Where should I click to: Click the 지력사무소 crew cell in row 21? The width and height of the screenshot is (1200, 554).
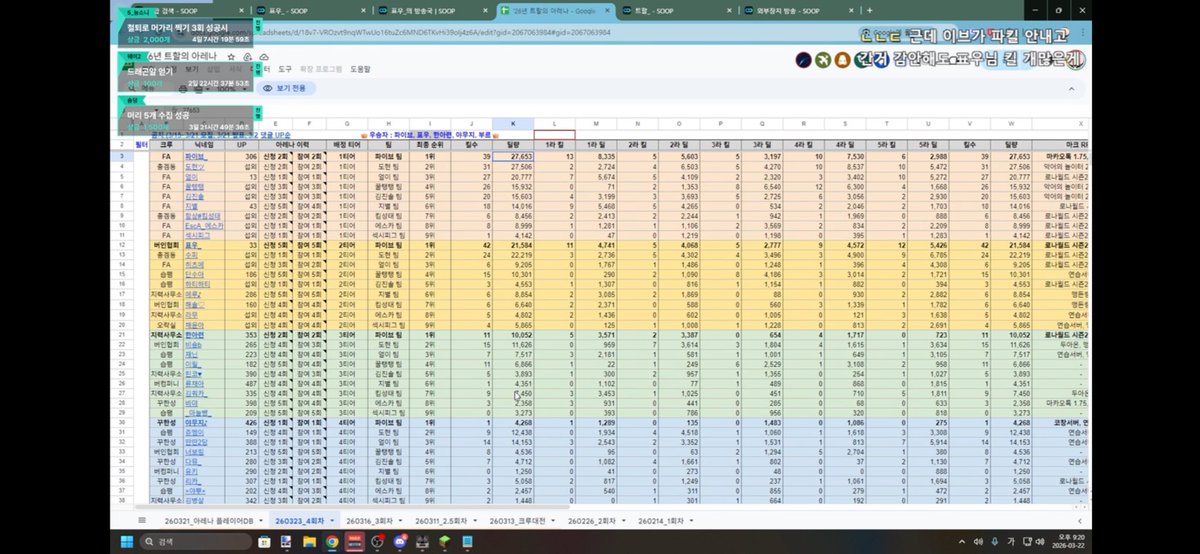[x=166, y=333]
